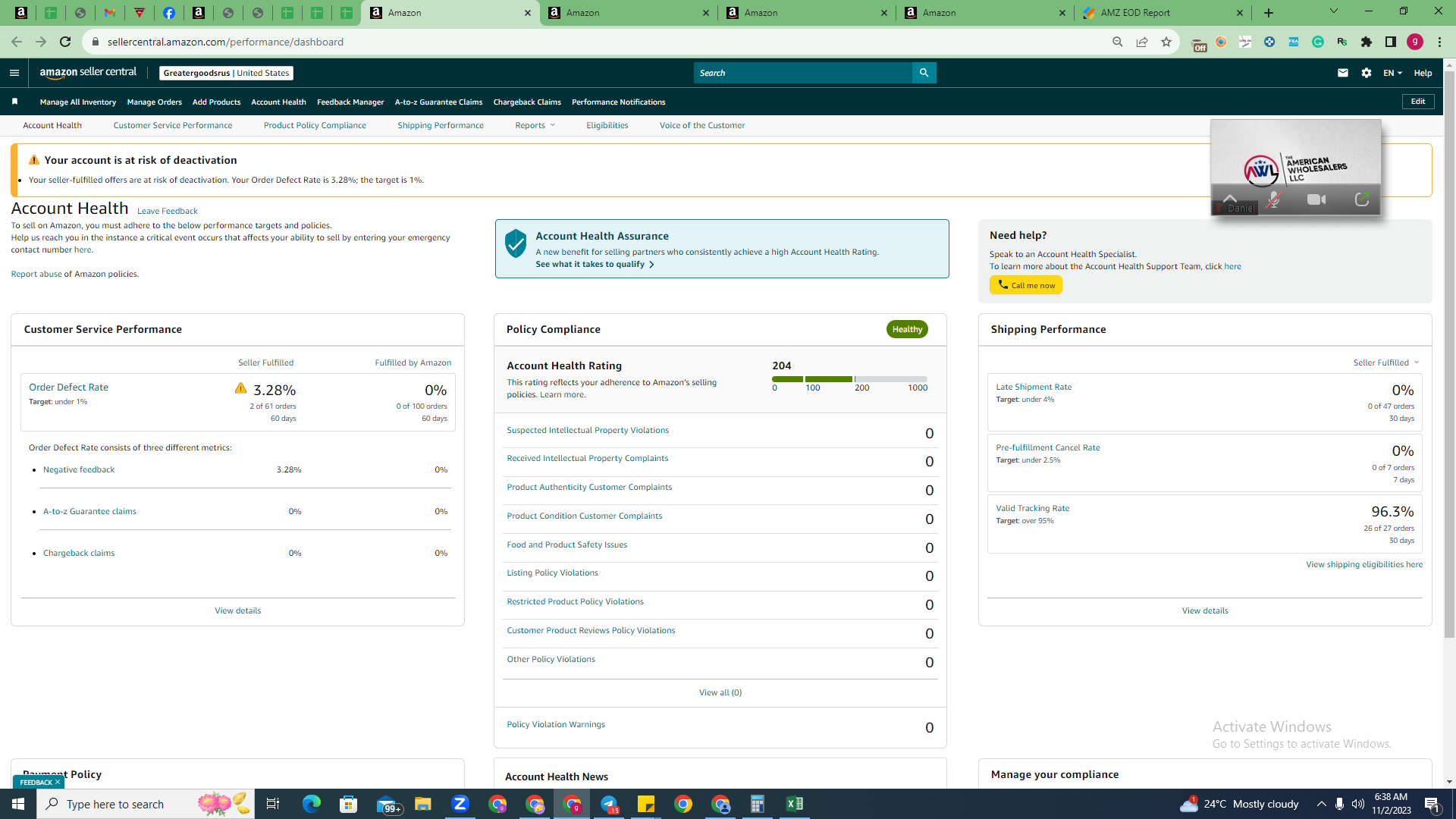This screenshot has width=1456, height=819.
Task: Open the settings gear icon
Action: click(1367, 73)
